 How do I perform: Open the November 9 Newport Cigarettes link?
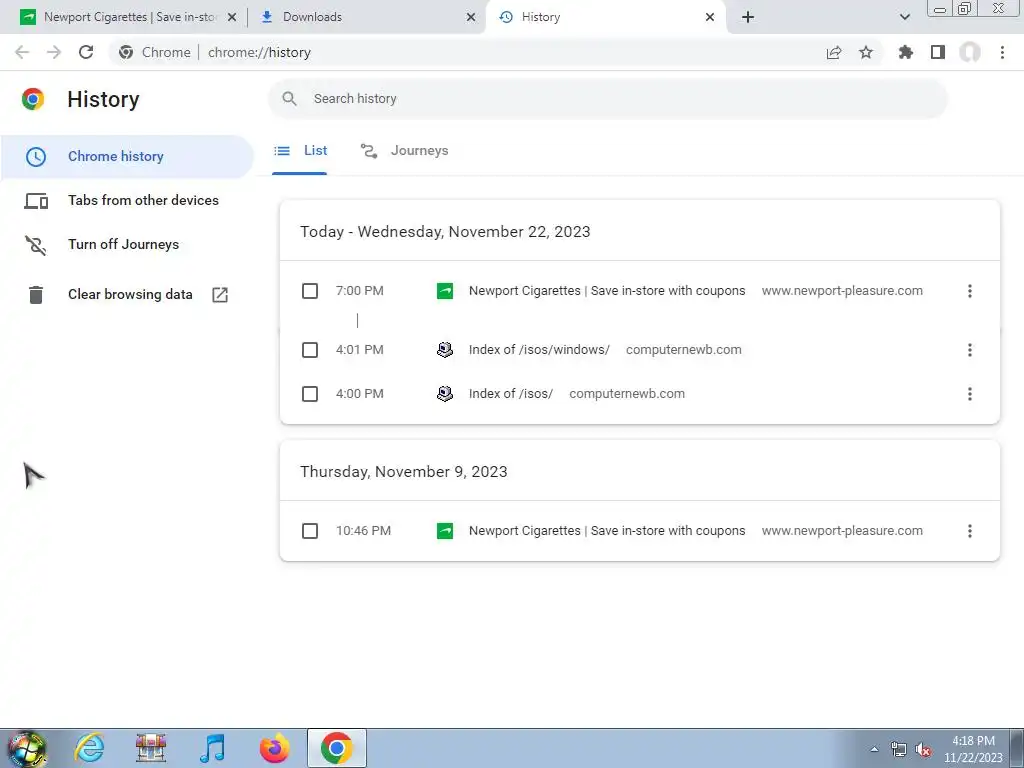point(607,531)
